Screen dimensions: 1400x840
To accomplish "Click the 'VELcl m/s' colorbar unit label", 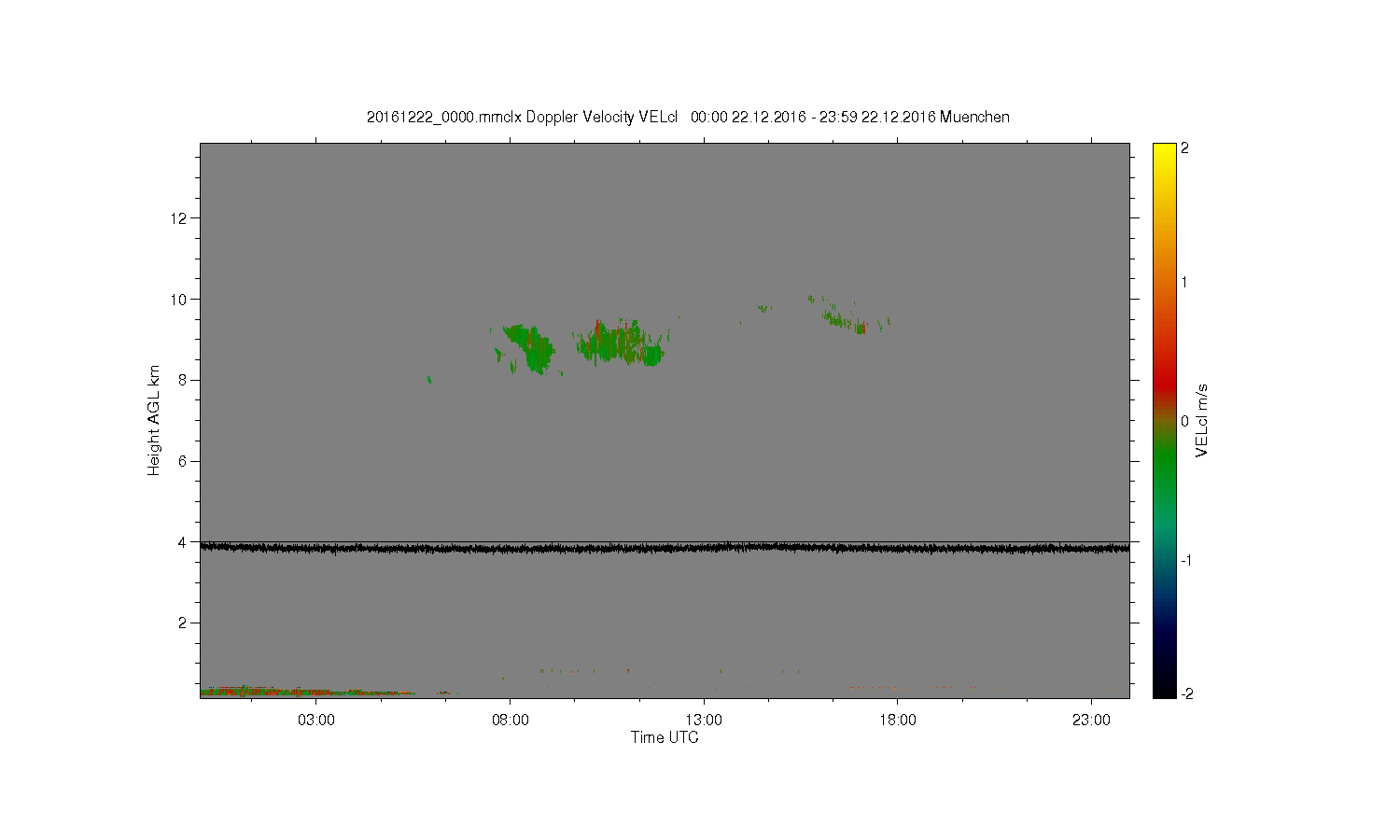I will [1202, 420].
